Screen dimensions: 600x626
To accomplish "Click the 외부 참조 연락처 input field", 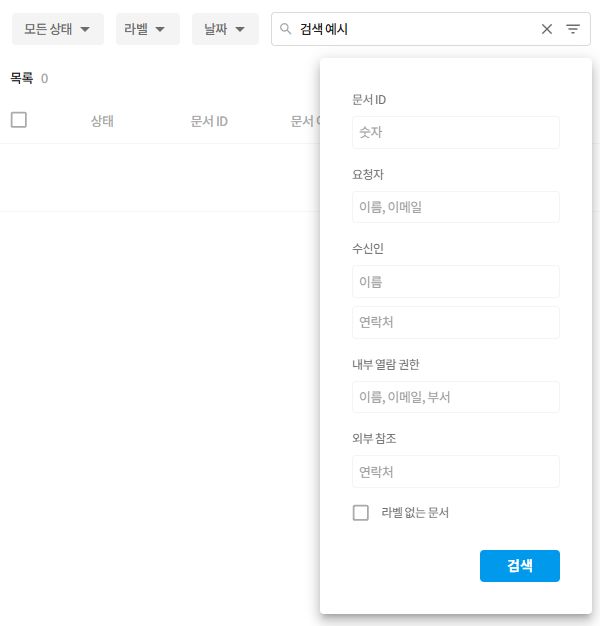I will [x=455, y=471].
